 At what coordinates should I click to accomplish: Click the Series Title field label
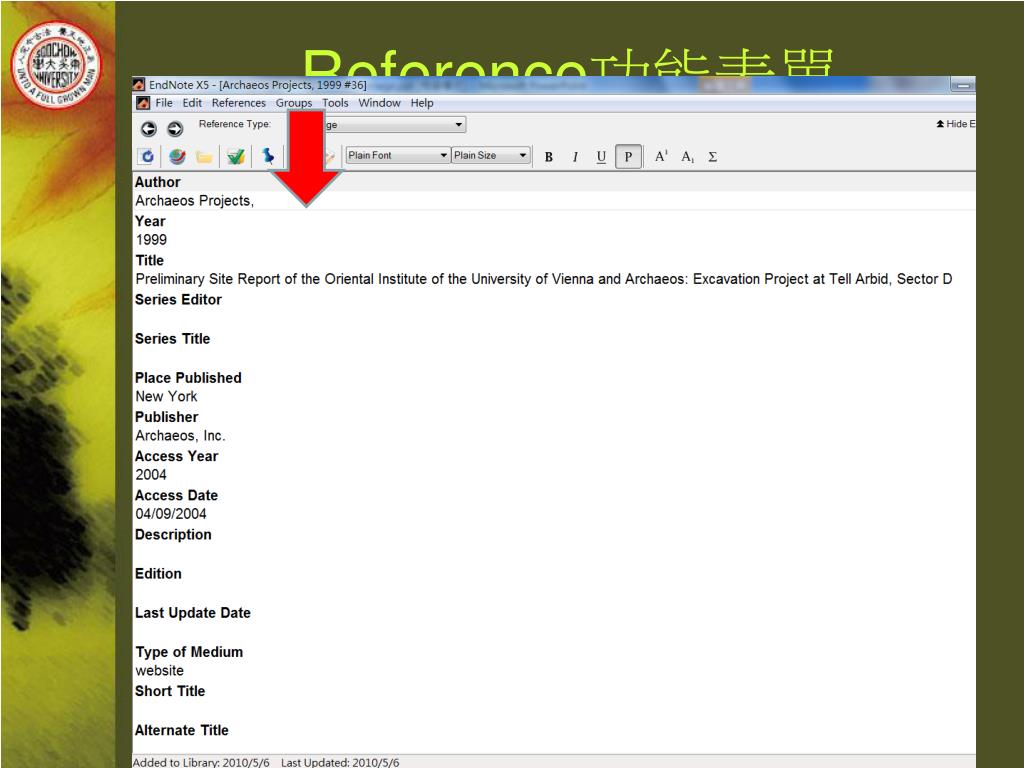[x=172, y=339]
